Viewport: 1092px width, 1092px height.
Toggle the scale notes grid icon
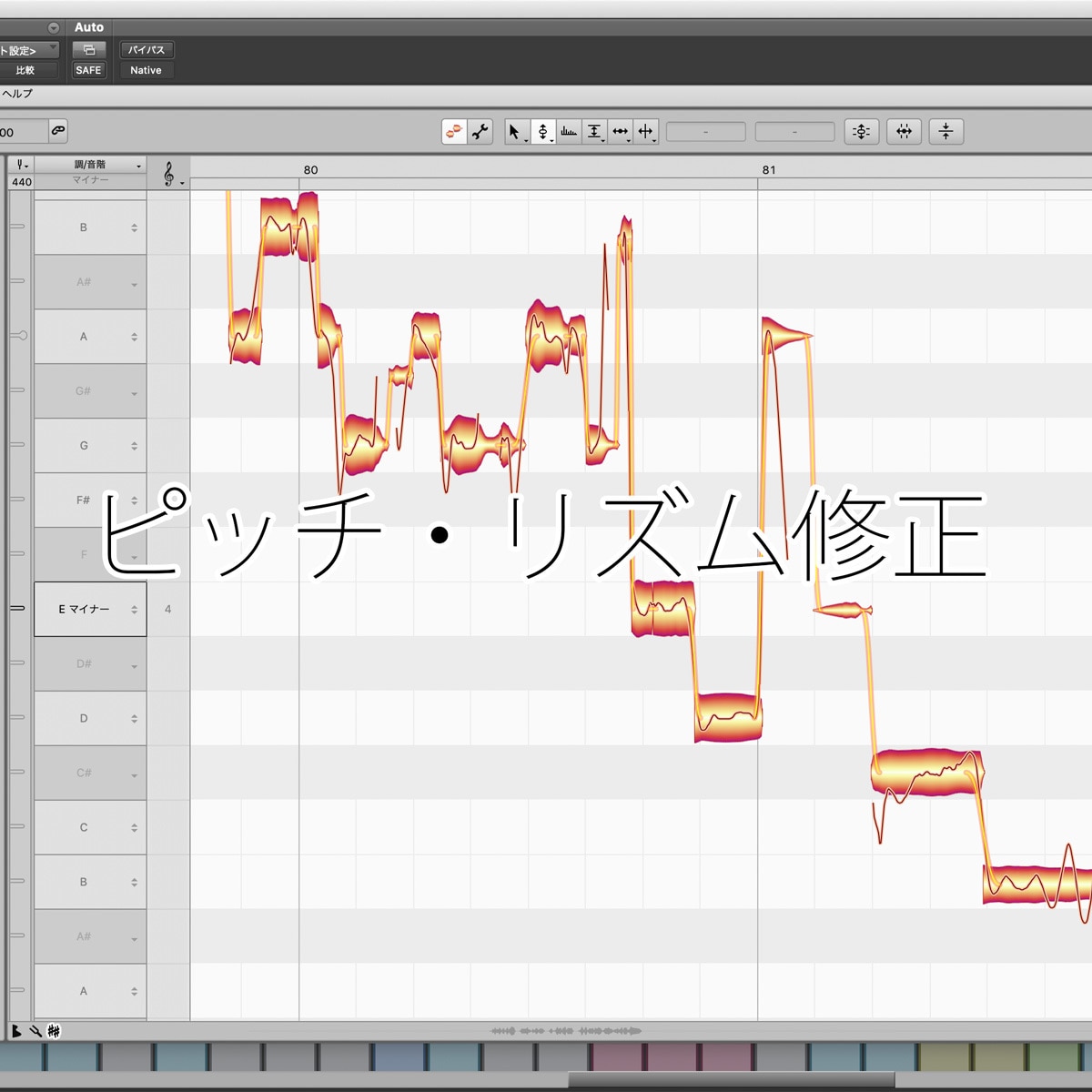(54, 1031)
